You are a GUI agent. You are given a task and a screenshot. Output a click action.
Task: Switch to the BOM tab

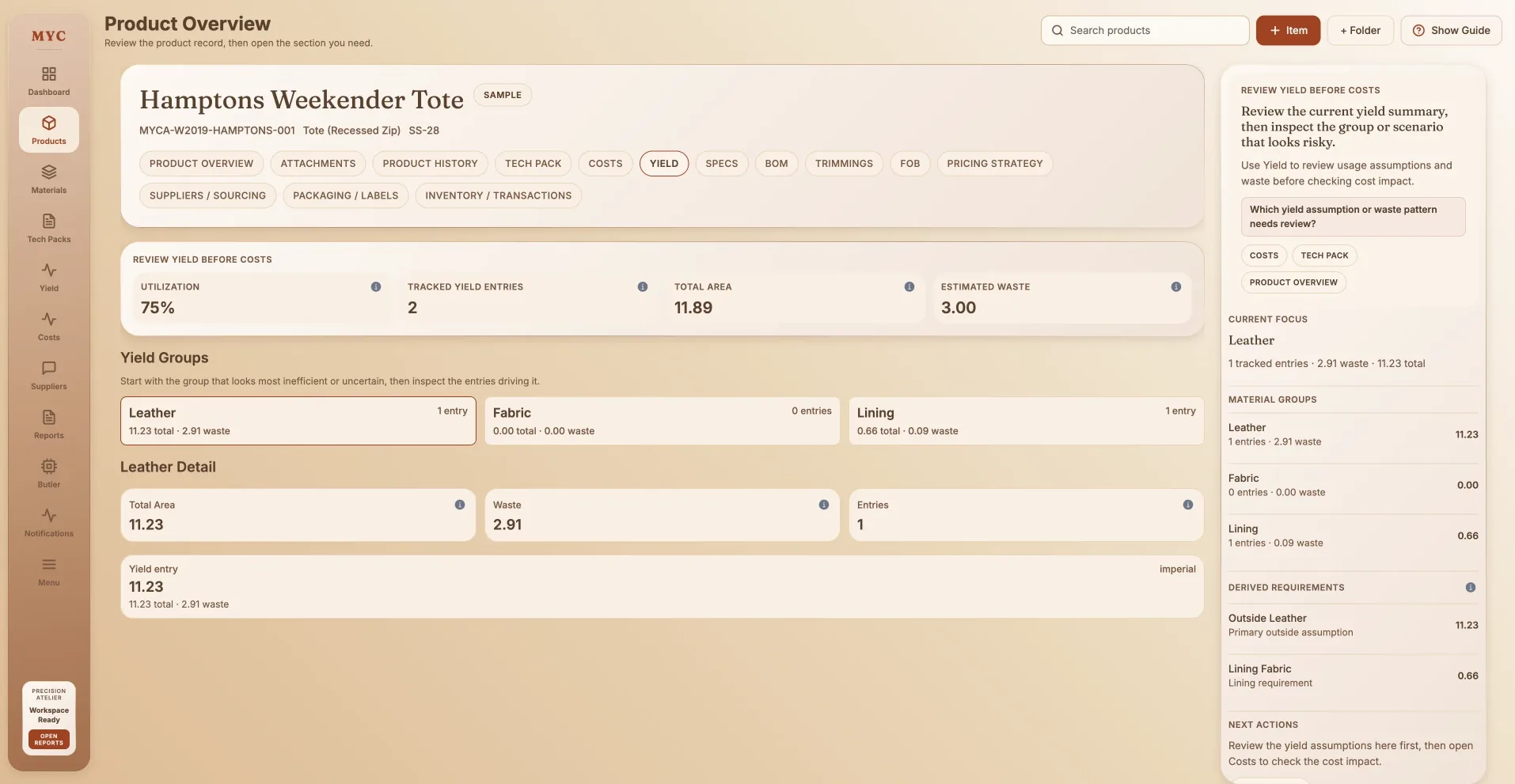click(776, 164)
